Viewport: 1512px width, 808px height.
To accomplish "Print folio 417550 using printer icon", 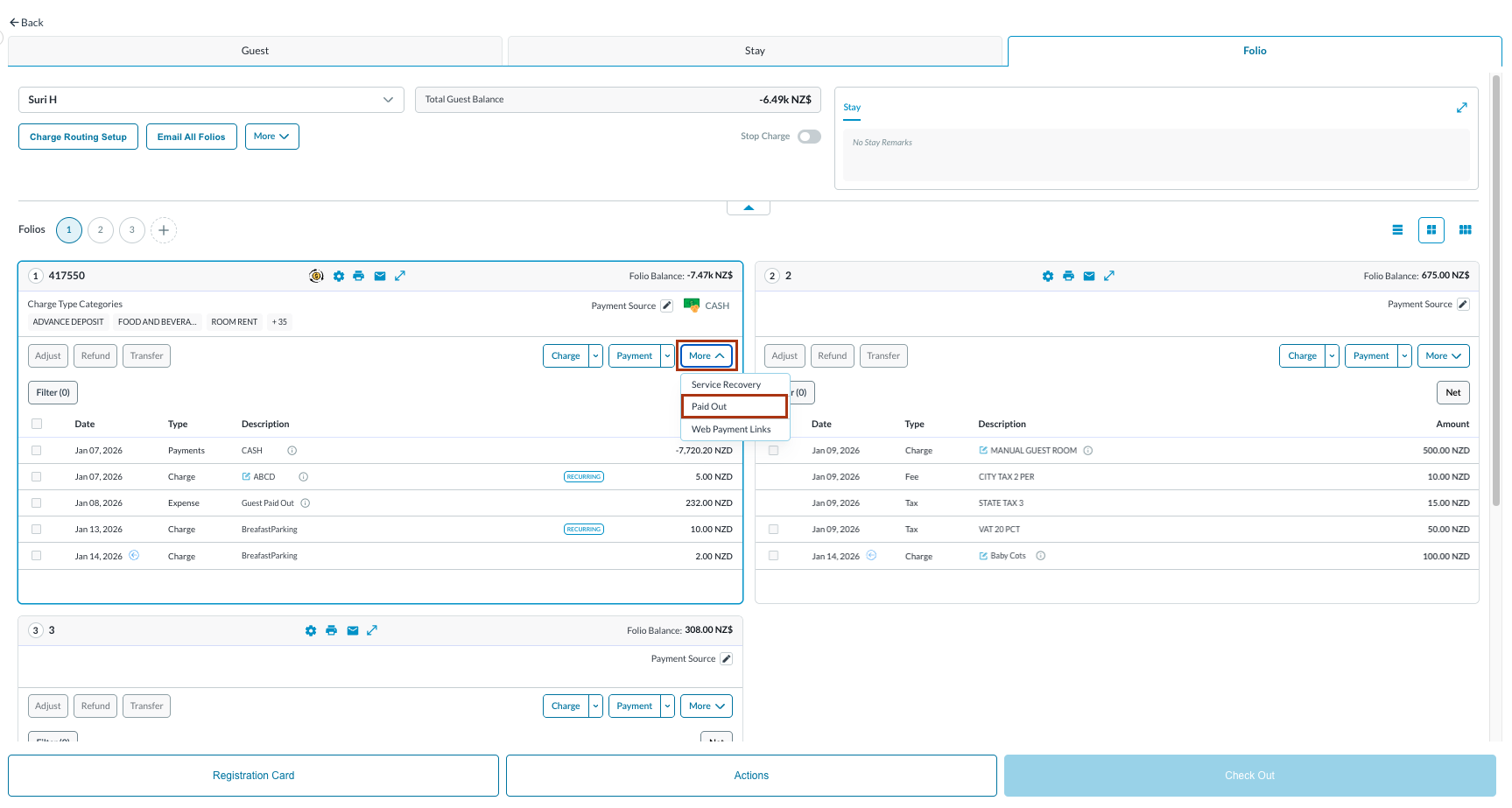I will [x=359, y=277].
